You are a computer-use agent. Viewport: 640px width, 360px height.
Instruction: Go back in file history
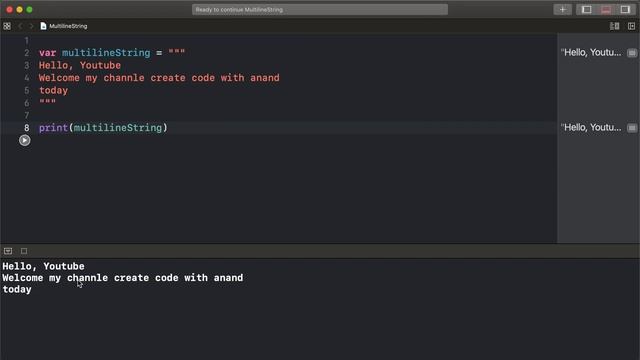click(20, 26)
